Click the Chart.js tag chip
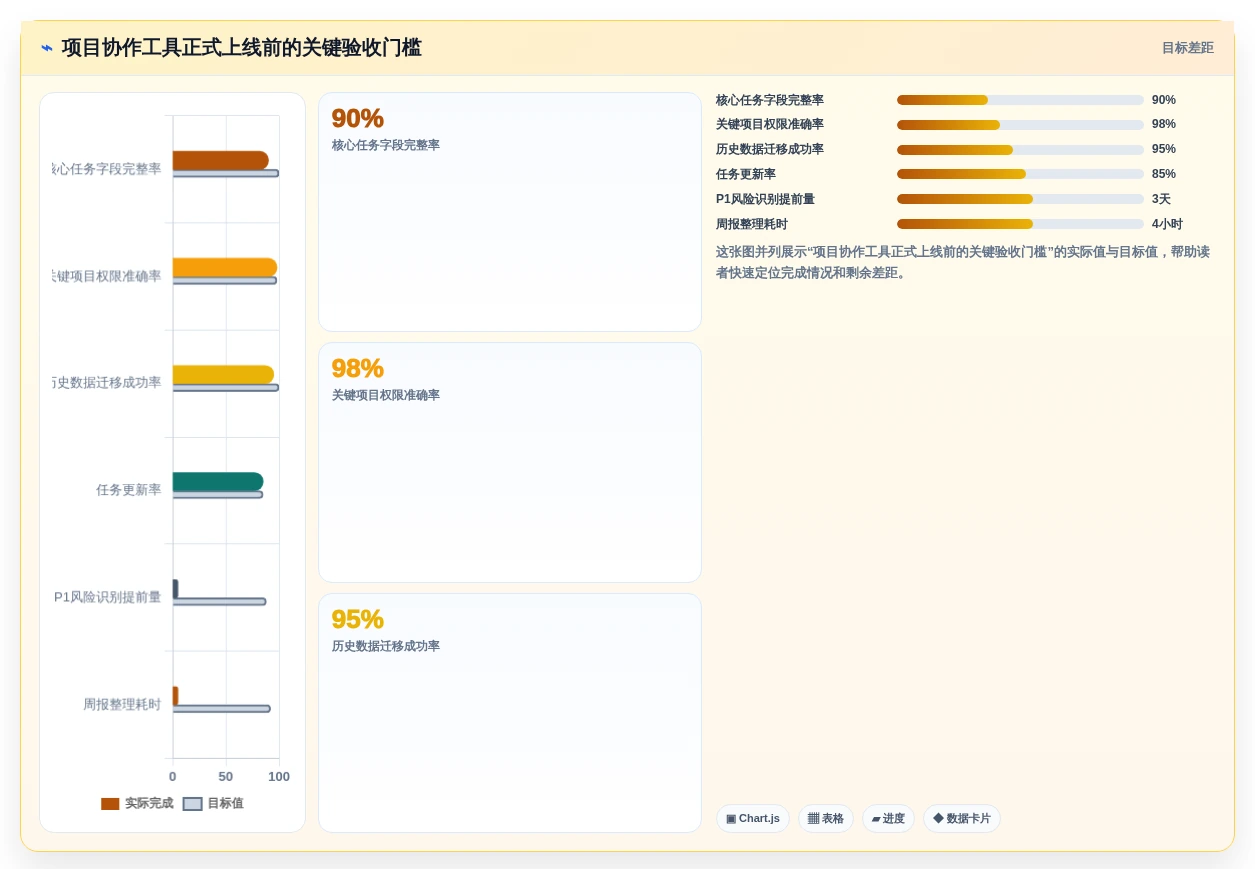The height and width of the screenshot is (869, 1255). pyautogui.click(x=752, y=818)
